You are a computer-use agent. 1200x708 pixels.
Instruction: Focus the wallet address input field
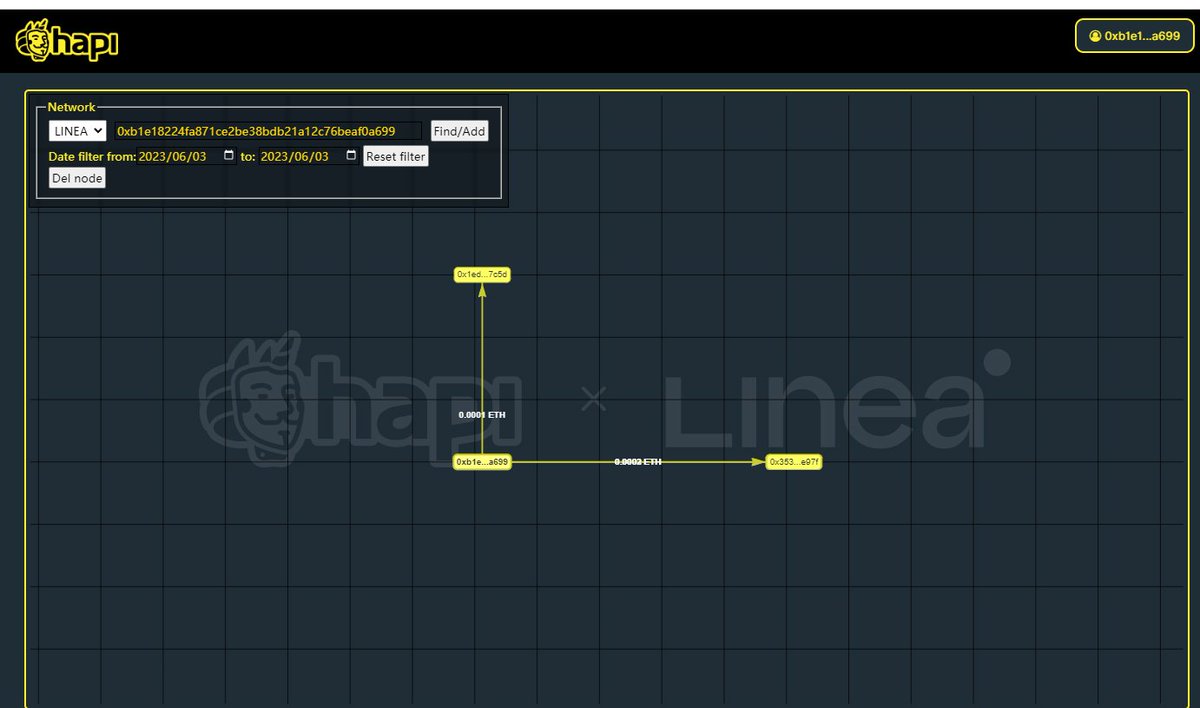coord(268,131)
